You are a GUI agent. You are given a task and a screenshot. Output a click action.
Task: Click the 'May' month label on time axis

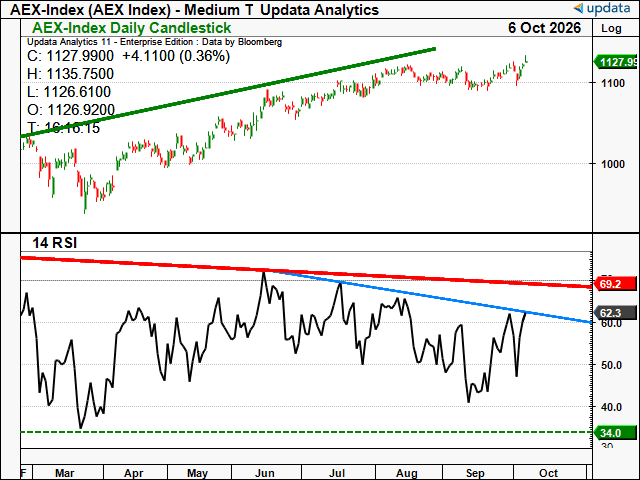(198, 473)
